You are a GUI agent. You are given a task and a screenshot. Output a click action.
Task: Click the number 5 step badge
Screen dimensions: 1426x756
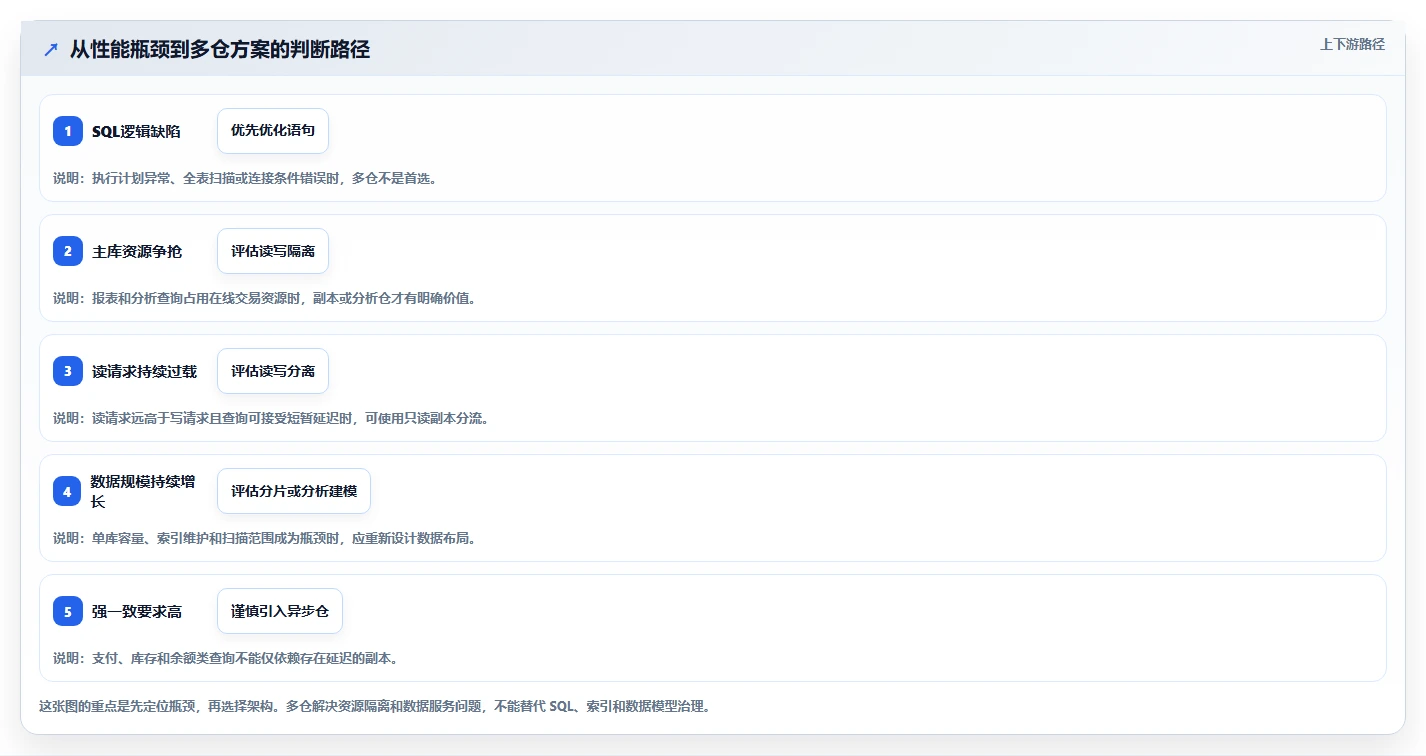click(68, 611)
